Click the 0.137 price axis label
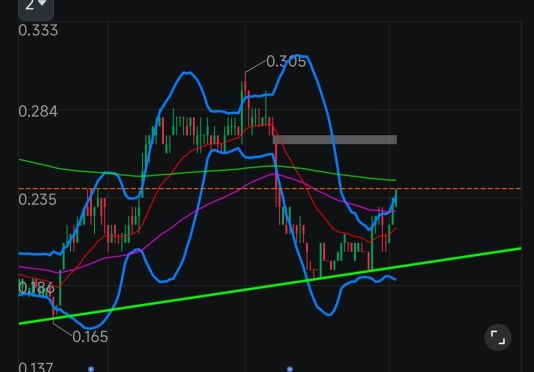534x372 pixels. pyautogui.click(x=35, y=367)
